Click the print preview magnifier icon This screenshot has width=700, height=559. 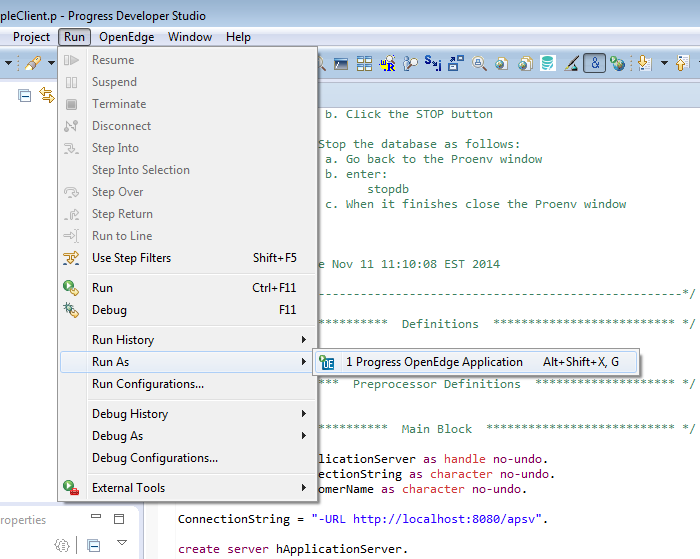pyautogui.click(x=479, y=64)
